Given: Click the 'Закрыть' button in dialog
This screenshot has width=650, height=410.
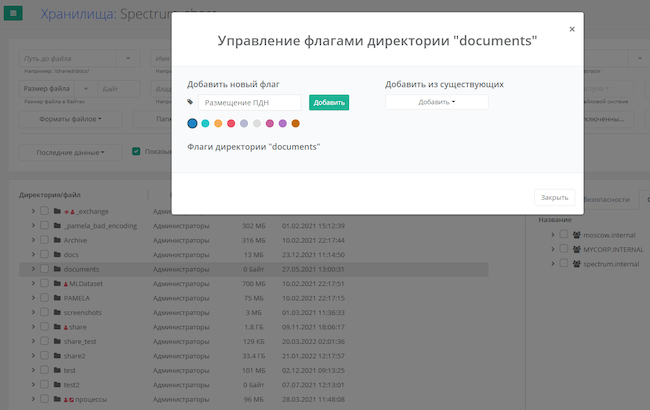Looking at the screenshot, I should coord(554,198).
